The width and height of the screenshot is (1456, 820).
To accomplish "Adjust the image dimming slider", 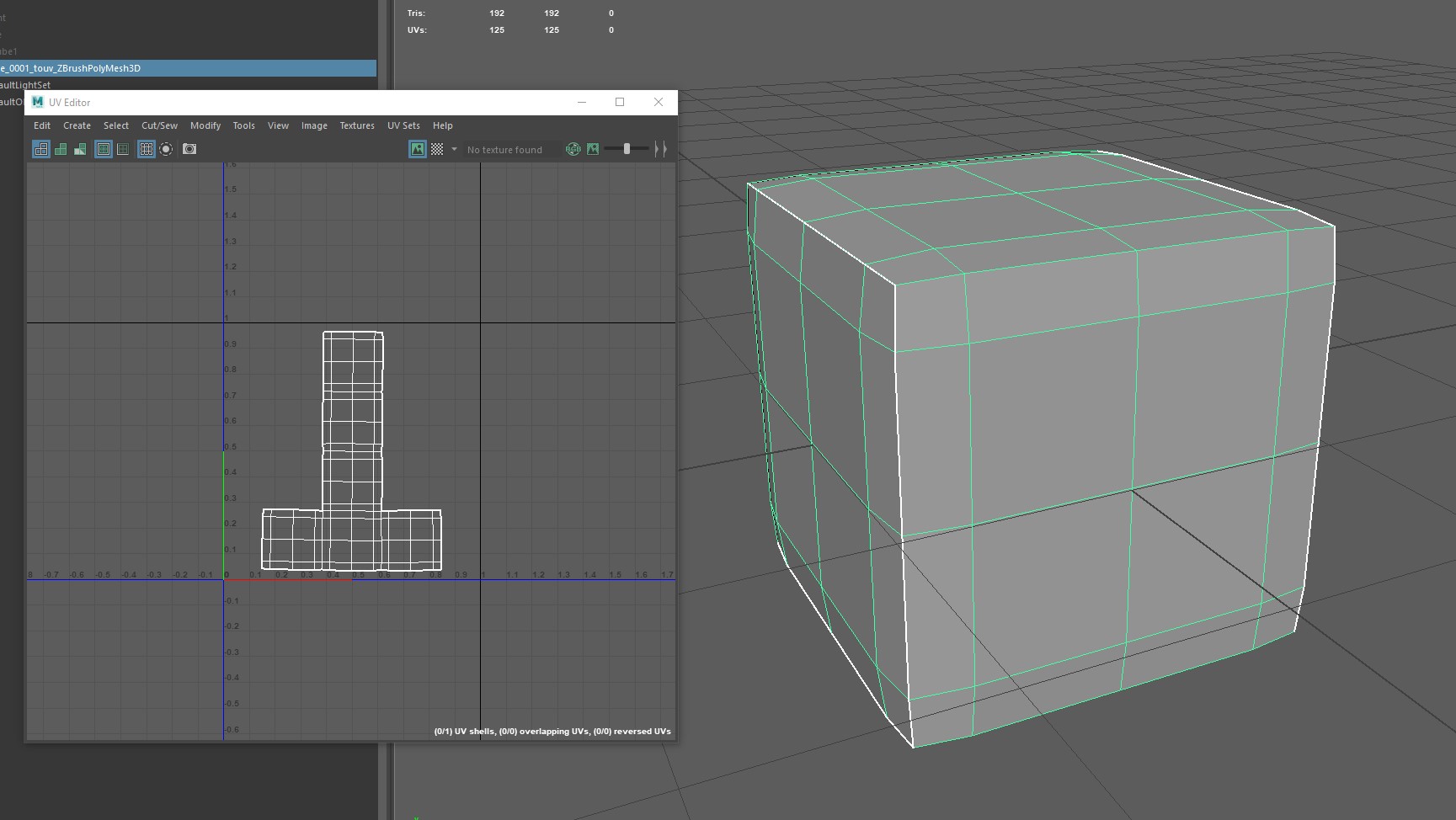I will click(627, 149).
